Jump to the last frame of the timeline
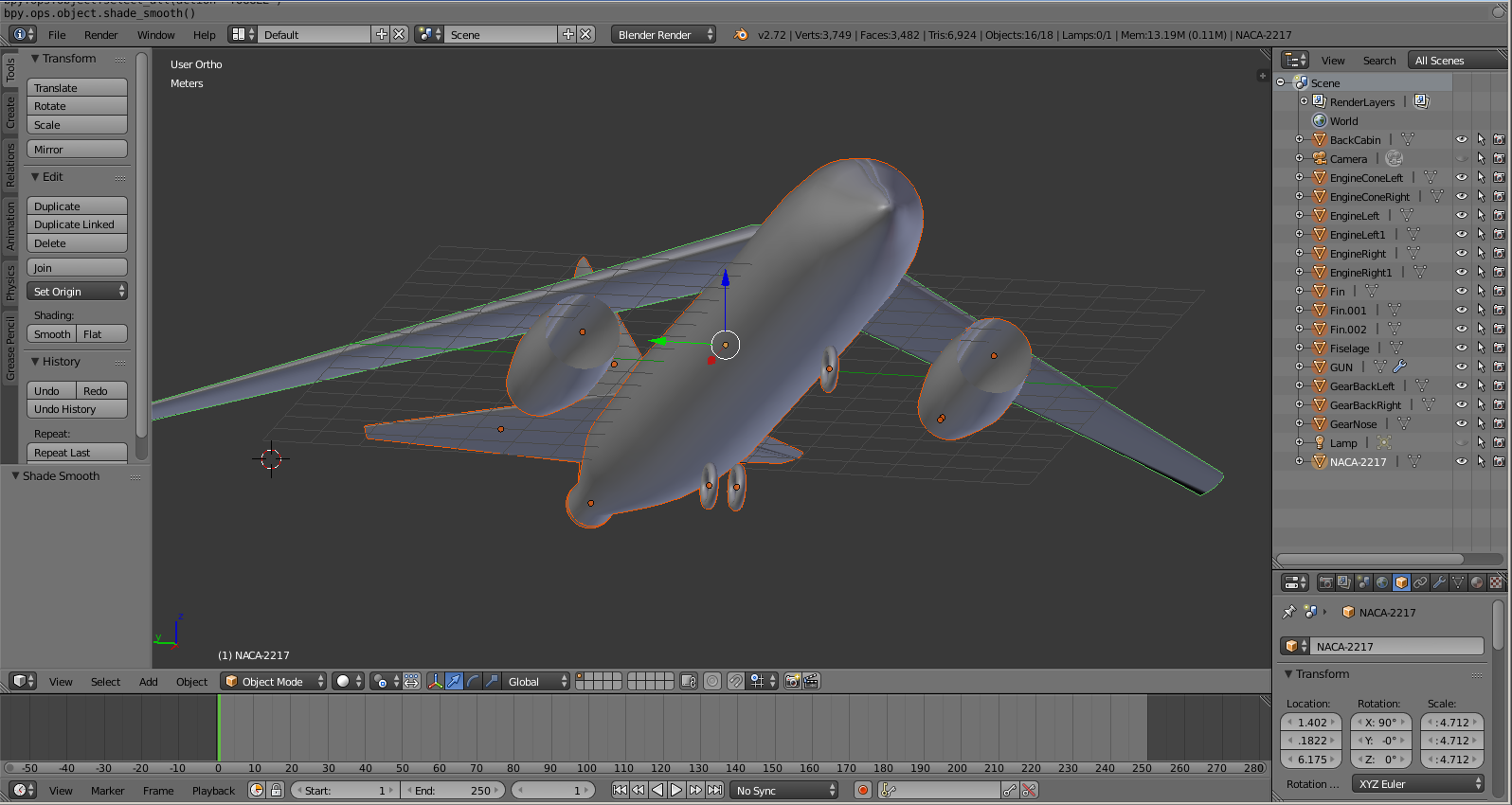This screenshot has height=805, width=1512. [715, 790]
